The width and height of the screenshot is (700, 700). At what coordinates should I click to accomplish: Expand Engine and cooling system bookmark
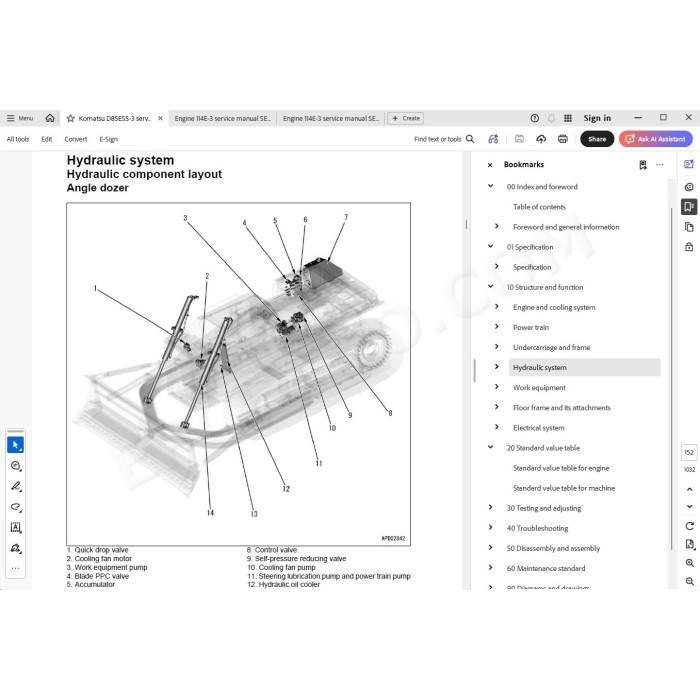pos(496,307)
